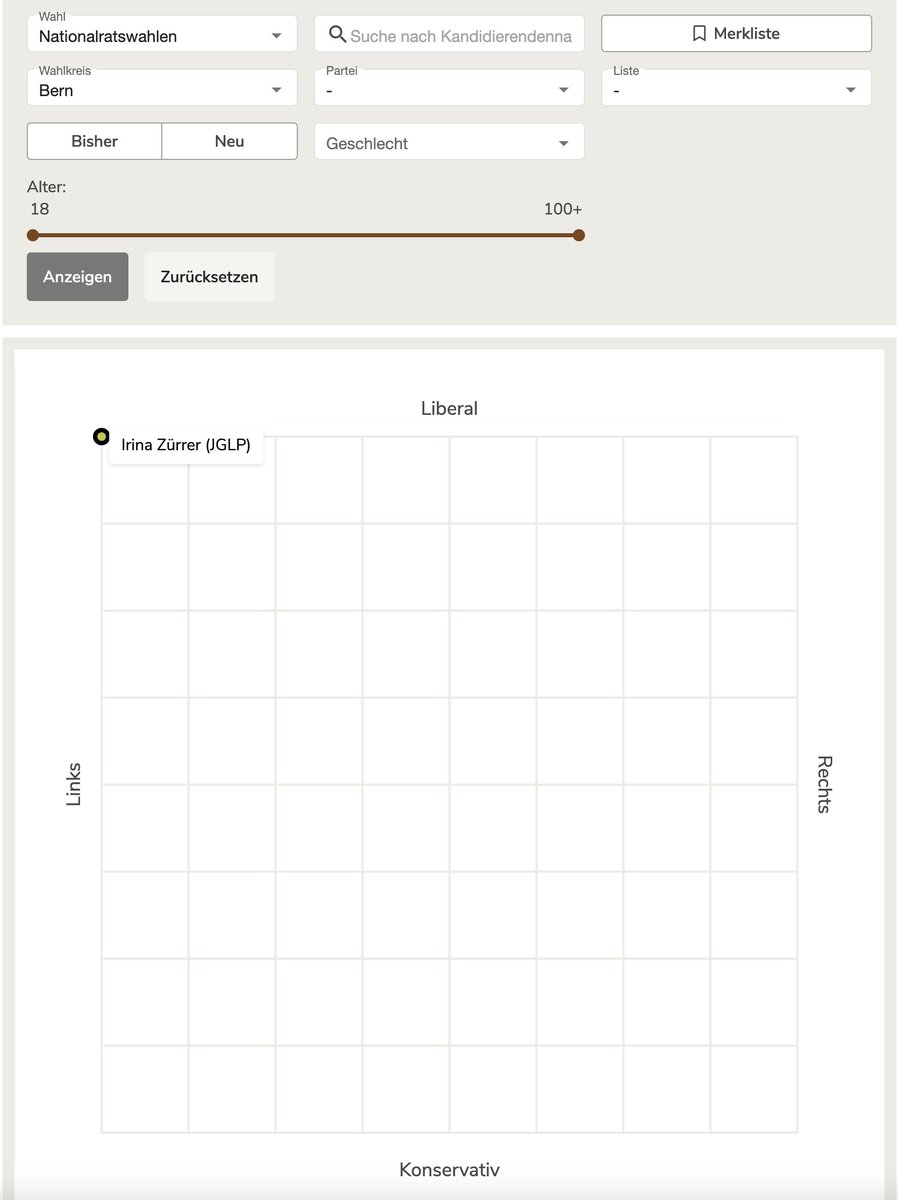Click the Rechts axis label
Viewport: 898px width, 1200px height.
click(x=824, y=784)
